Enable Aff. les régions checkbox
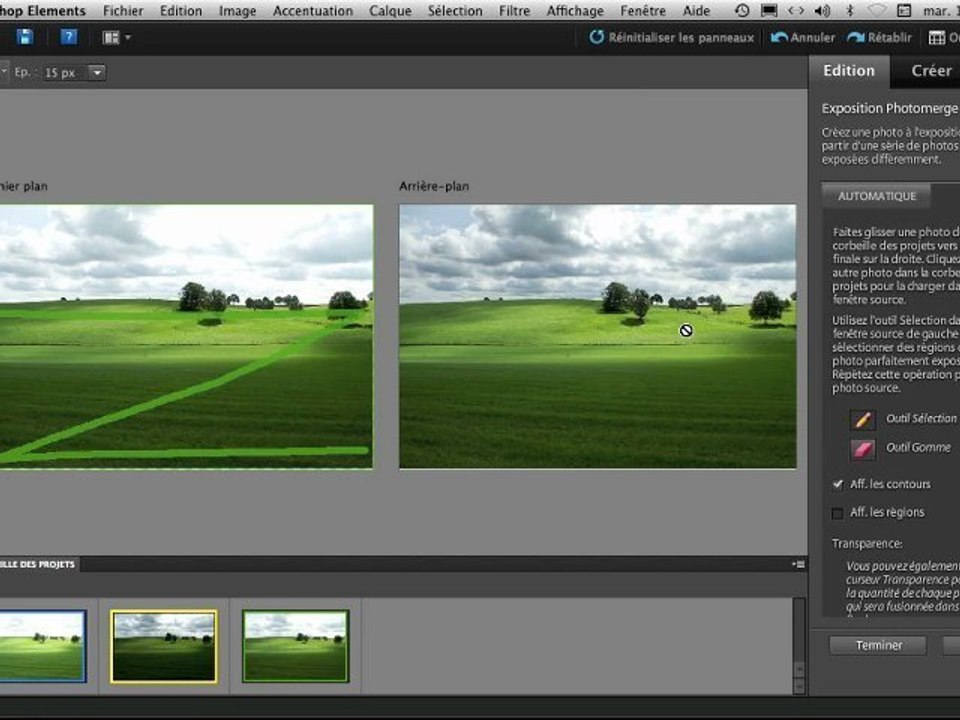960x720 pixels. click(x=838, y=513)
